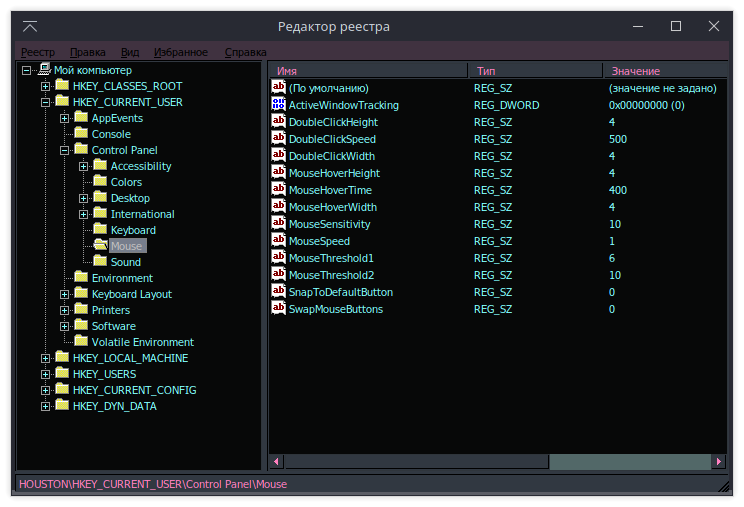
Task: Click the 0x00000000 (0) data cell
Action: pyautogui.click(x=646, y=105)
